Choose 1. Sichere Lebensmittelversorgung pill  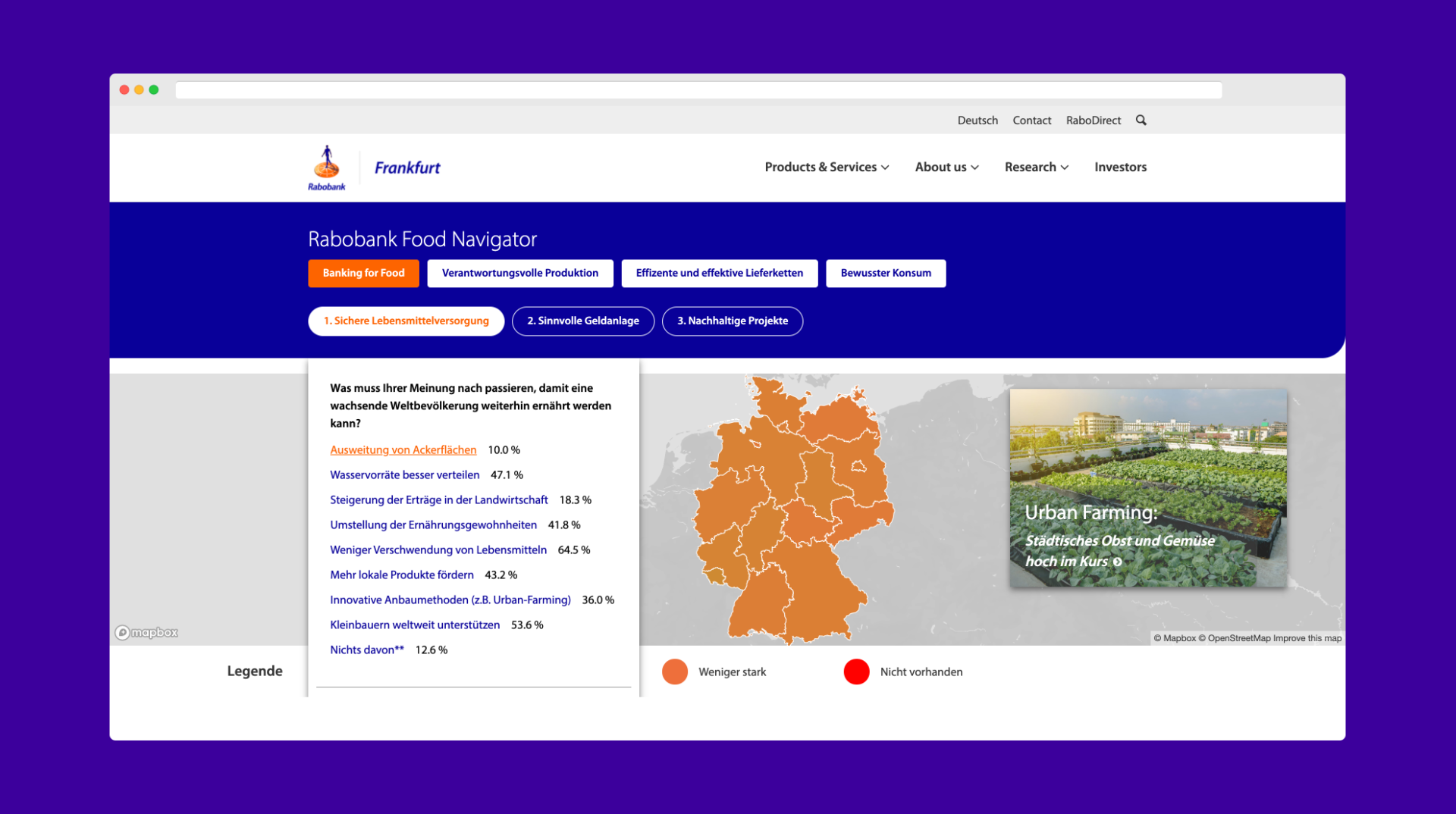pyautogui.click(x=406, y=321)
